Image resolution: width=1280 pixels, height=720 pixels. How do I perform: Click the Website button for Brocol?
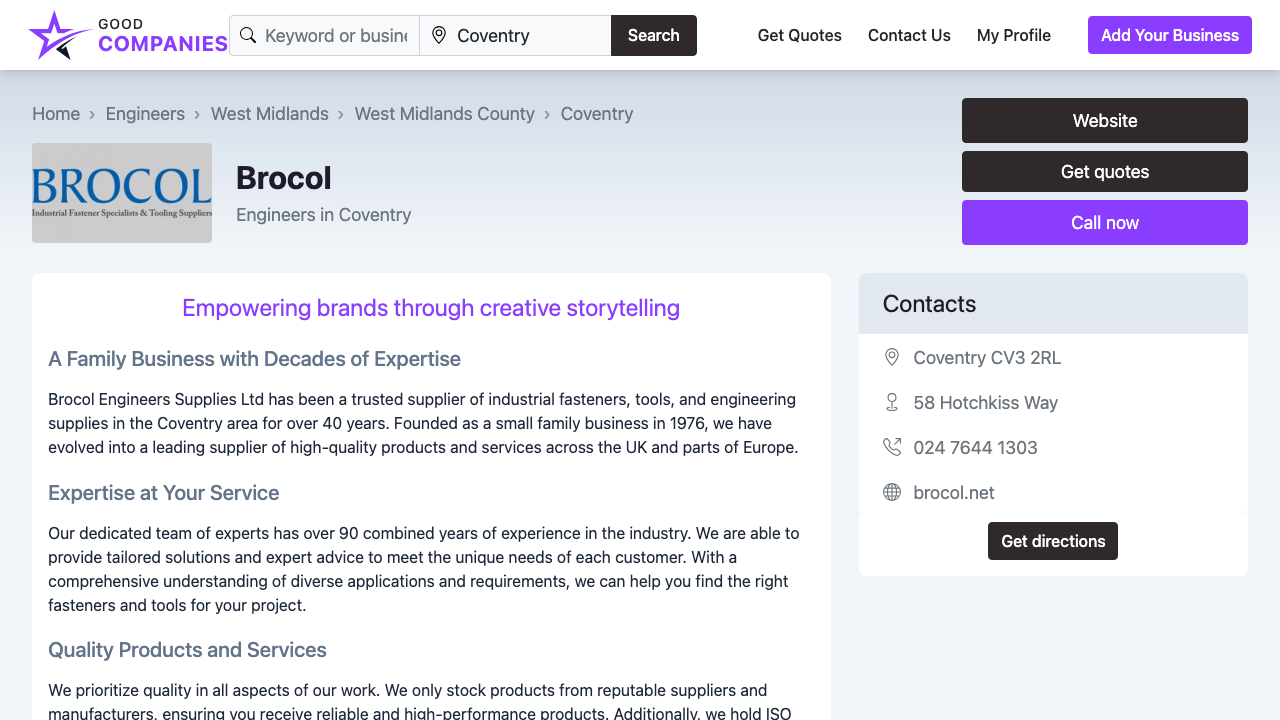1104,120
